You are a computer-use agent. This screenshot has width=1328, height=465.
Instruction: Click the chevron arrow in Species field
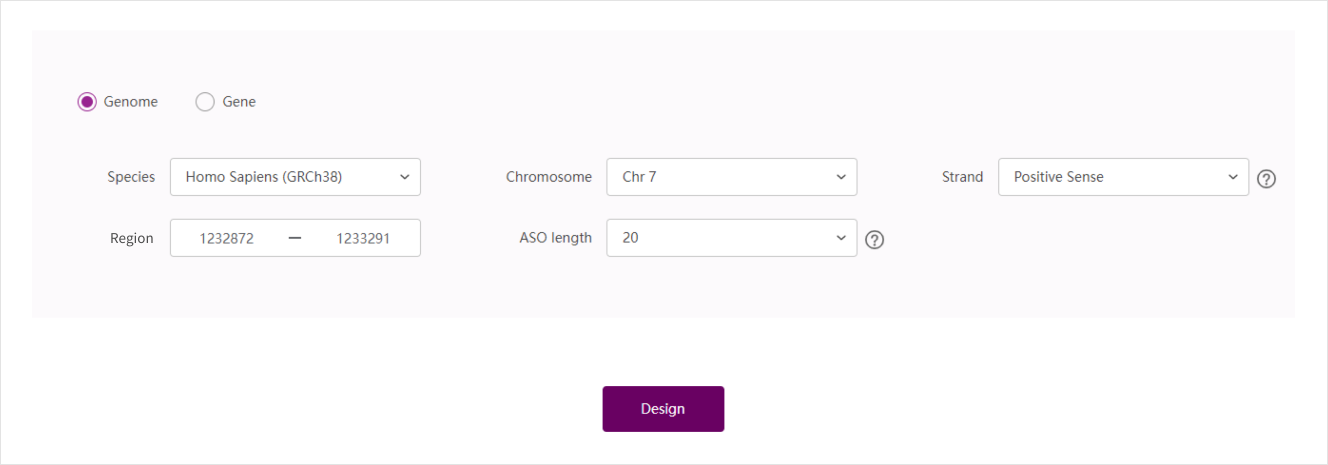[405, 177]
